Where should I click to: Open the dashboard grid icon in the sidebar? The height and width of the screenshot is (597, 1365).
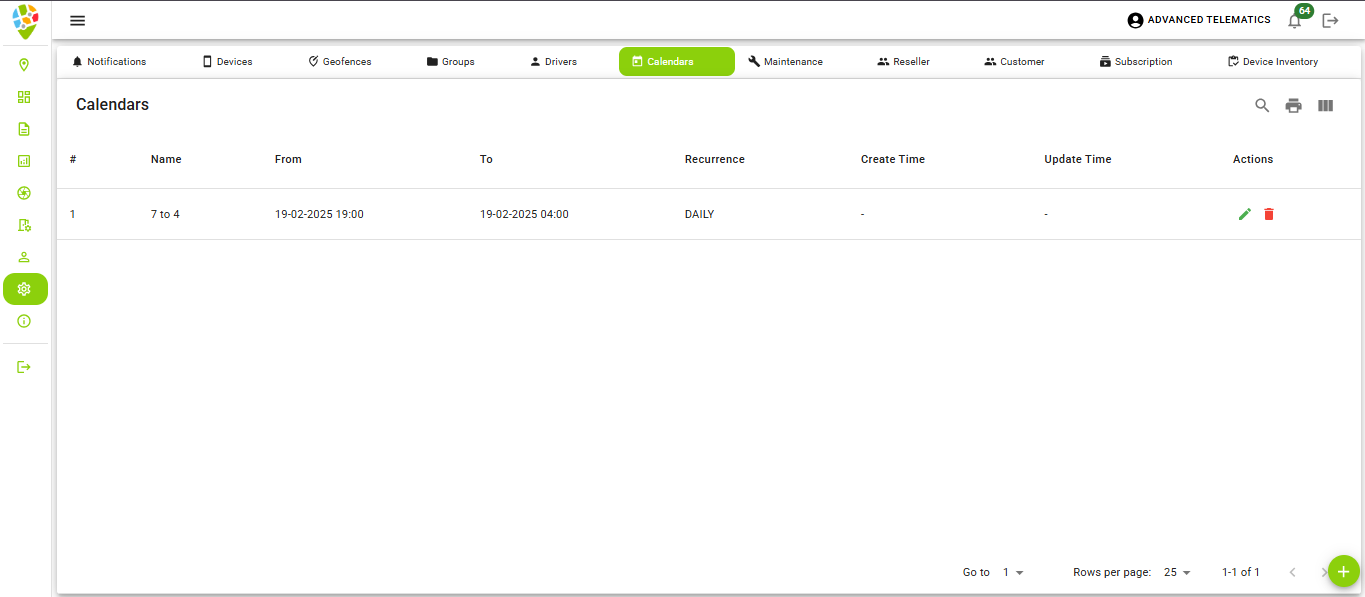[25, 97]
